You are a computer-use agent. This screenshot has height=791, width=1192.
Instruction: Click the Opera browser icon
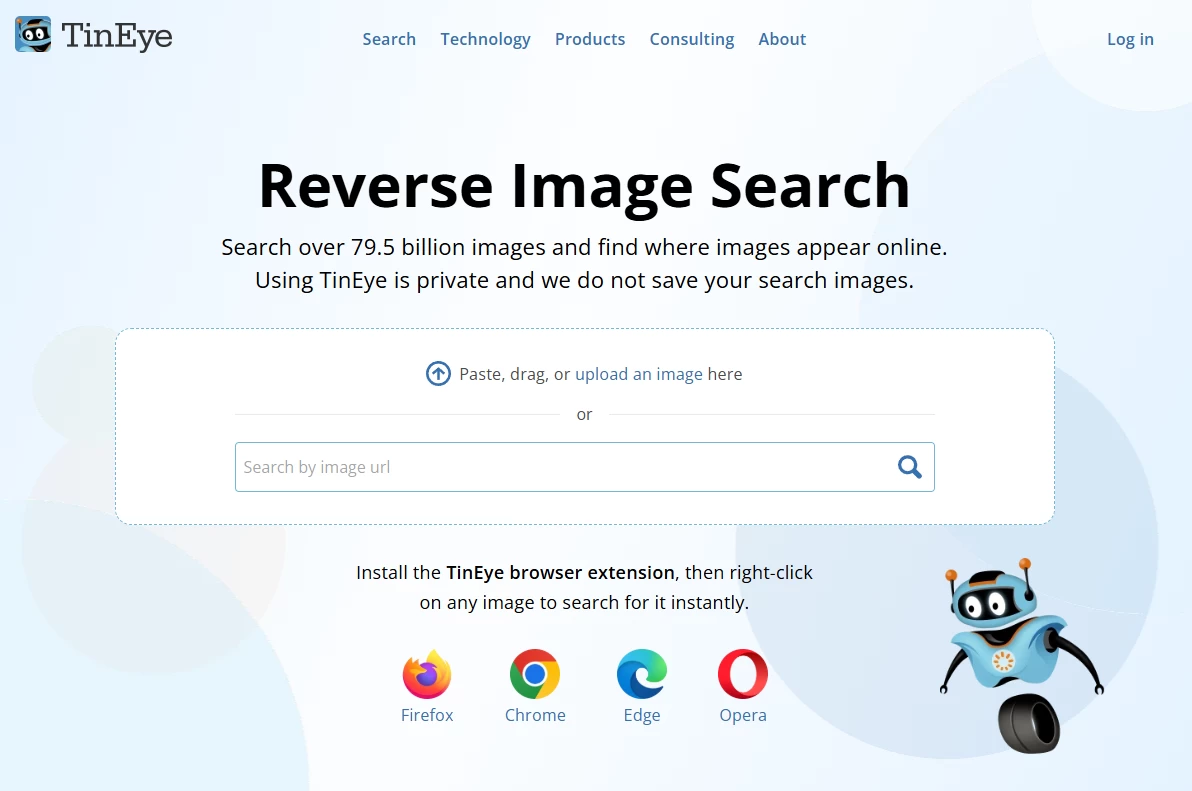[x=743, y=674]
